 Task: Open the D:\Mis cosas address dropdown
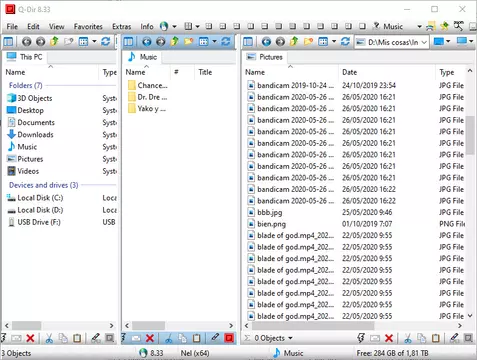[x=424, y=42]
